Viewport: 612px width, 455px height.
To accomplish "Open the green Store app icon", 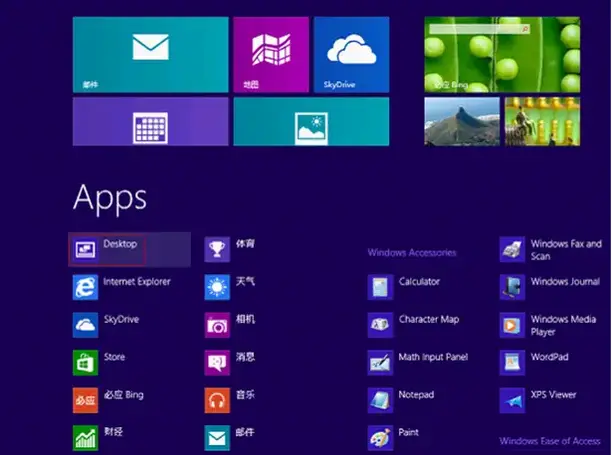I will pos(85,363).
